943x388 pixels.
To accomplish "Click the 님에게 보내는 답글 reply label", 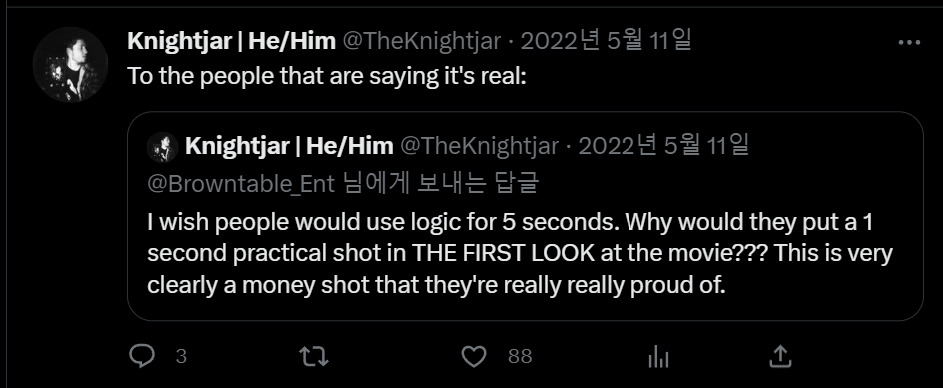I will point(439,184).
